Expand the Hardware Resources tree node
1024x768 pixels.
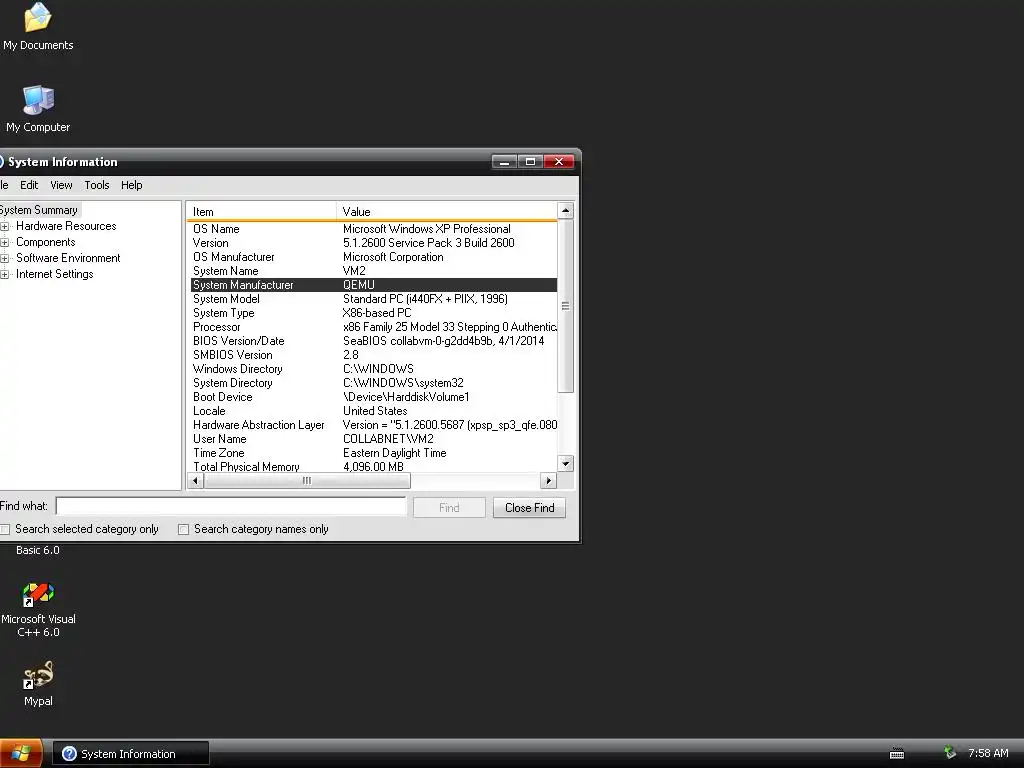(5, 227)
